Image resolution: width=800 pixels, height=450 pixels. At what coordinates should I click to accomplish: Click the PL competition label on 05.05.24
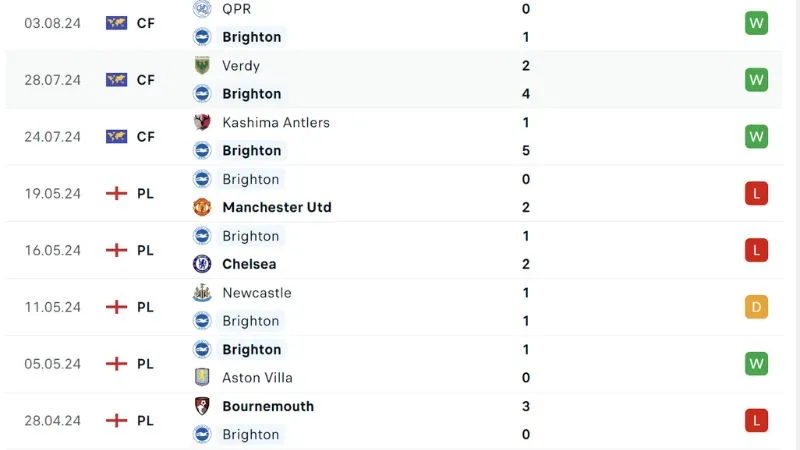(x=146, y=364)
